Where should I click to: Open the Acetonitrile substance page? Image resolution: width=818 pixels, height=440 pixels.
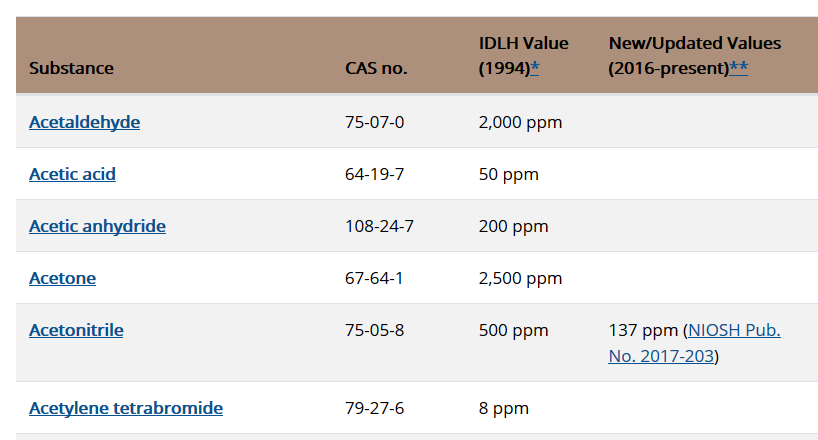point(76,330)
